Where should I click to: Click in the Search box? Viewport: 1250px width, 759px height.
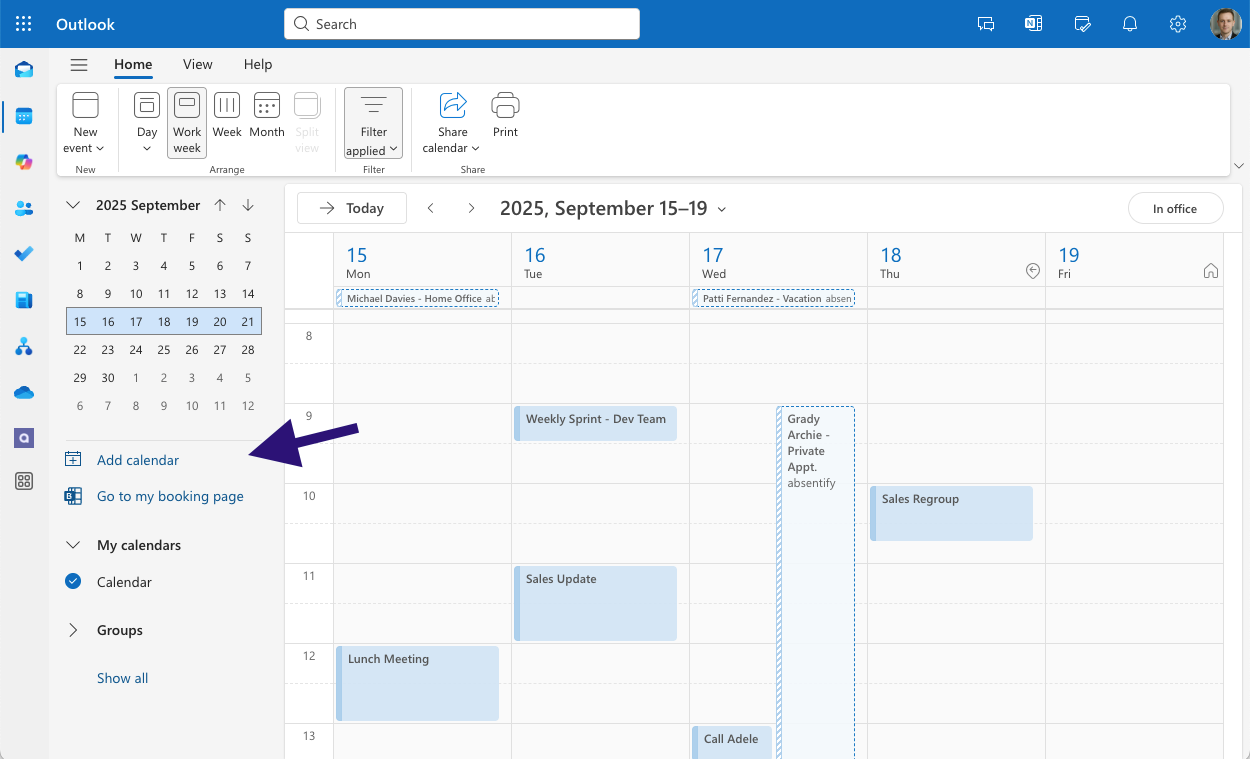coord(462,24)
